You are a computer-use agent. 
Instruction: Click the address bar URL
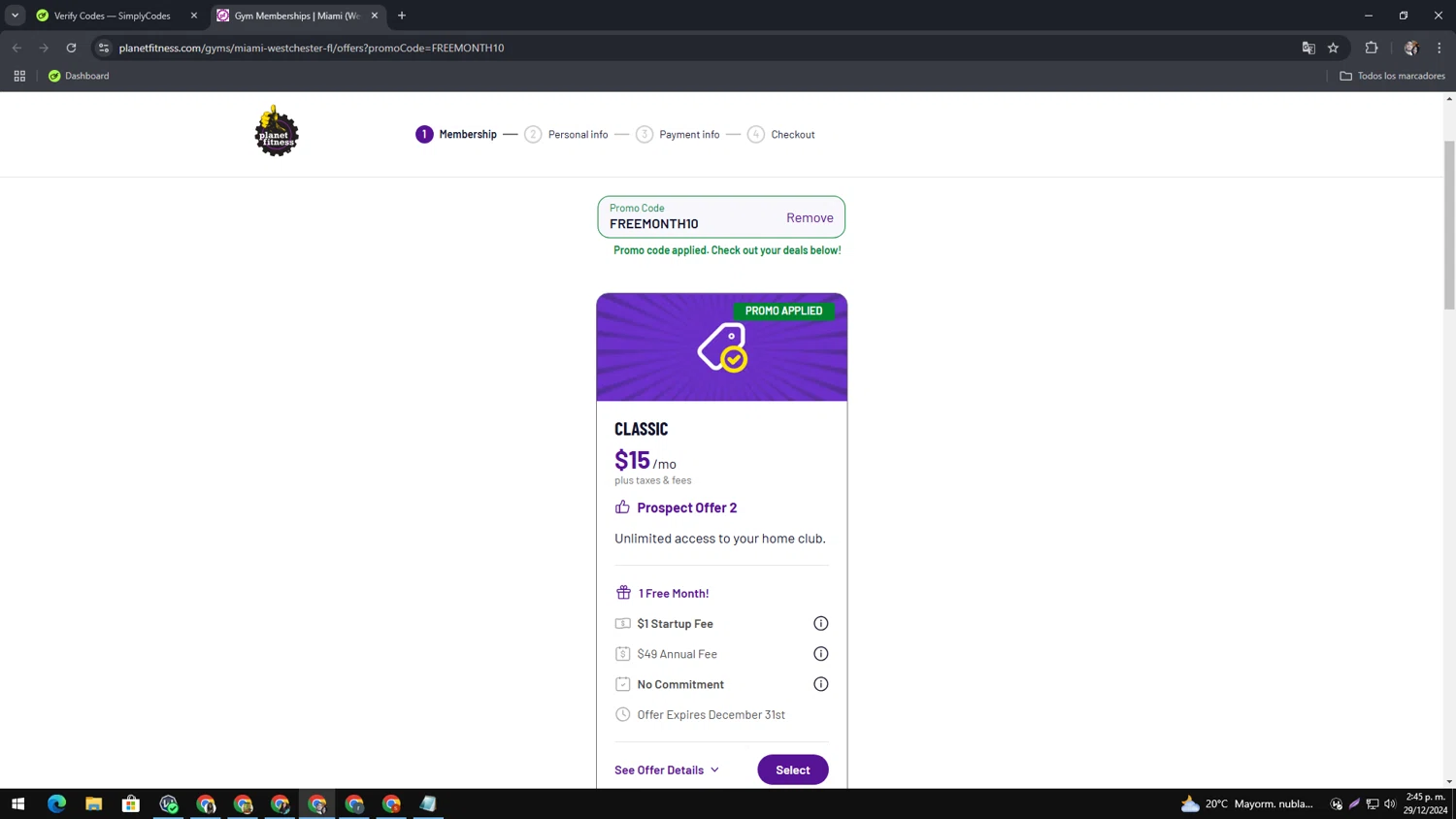click(312, 48)
